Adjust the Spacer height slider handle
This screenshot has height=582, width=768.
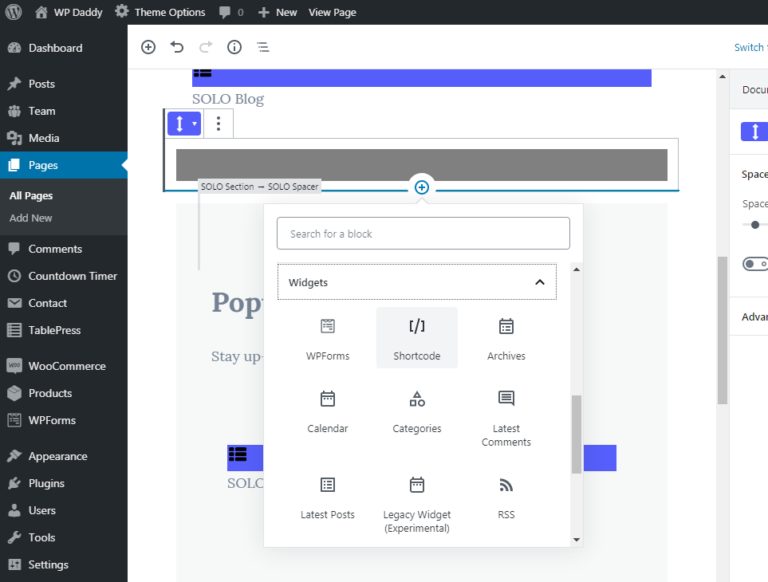click(755, 225)
